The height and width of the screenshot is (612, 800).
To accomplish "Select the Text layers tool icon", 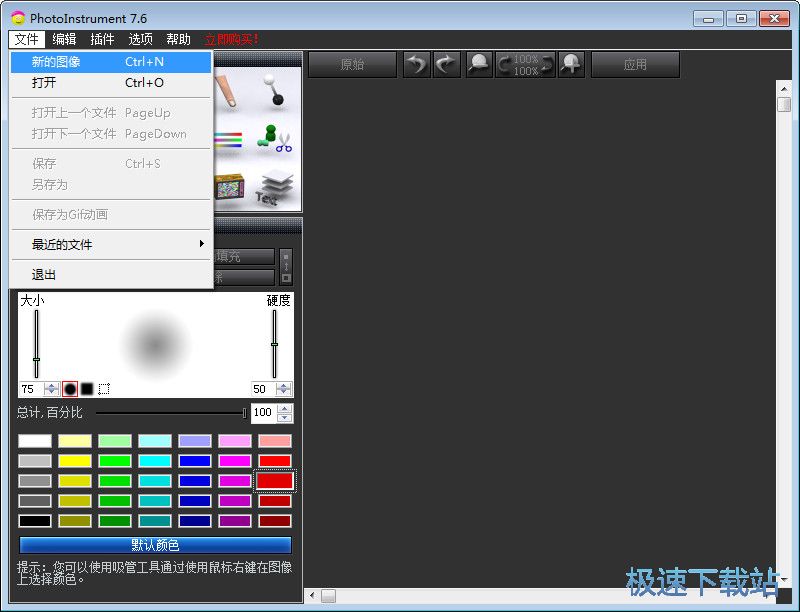I will click(x=274, y=187).
